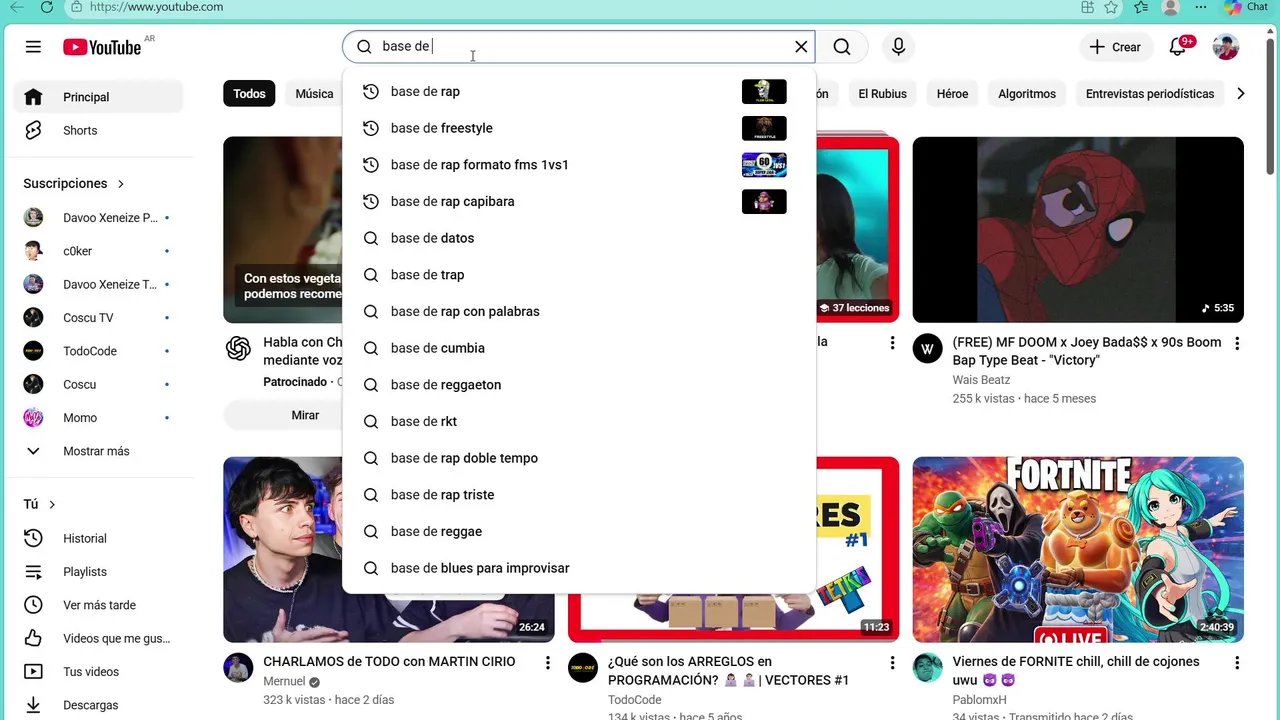The width and height of the screenshot is (1280, 720).
Task: Select suggestion "base de rap"
Action: [x=579, y=91]
